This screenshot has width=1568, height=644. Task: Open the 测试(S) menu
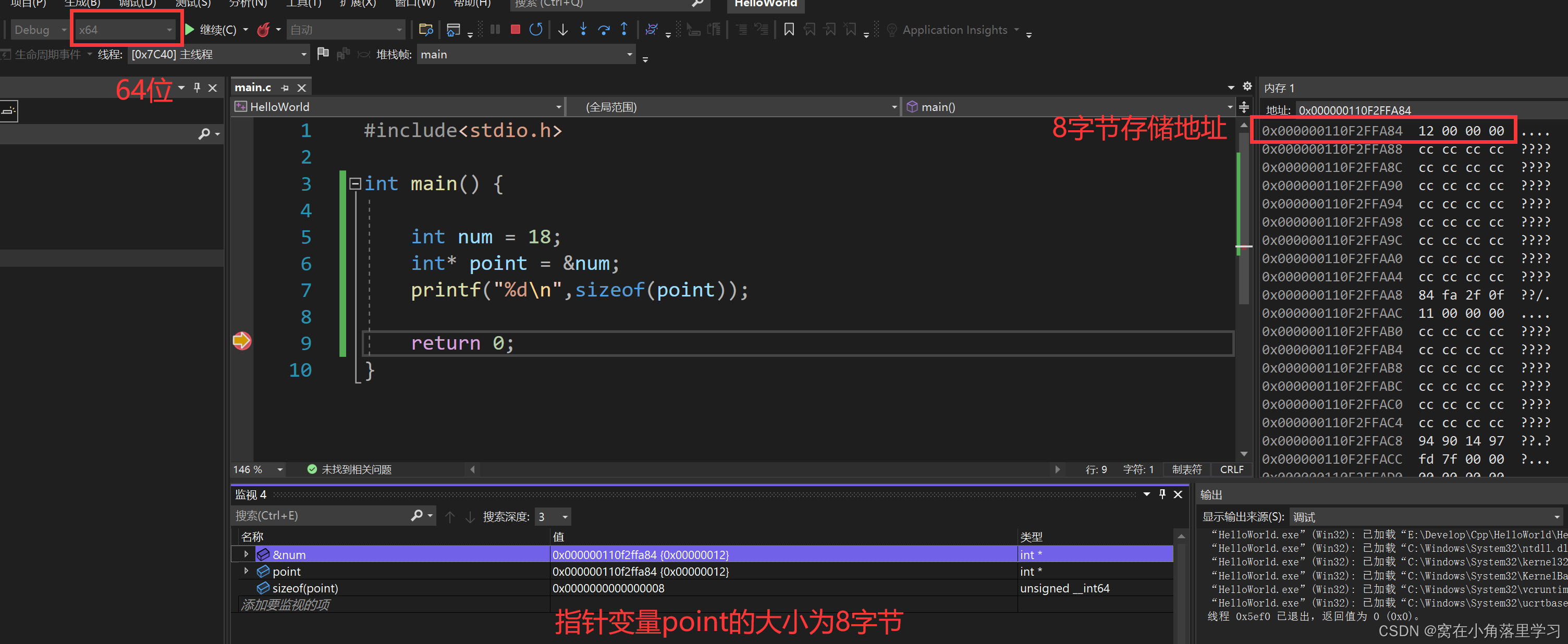tap(192, 3)
